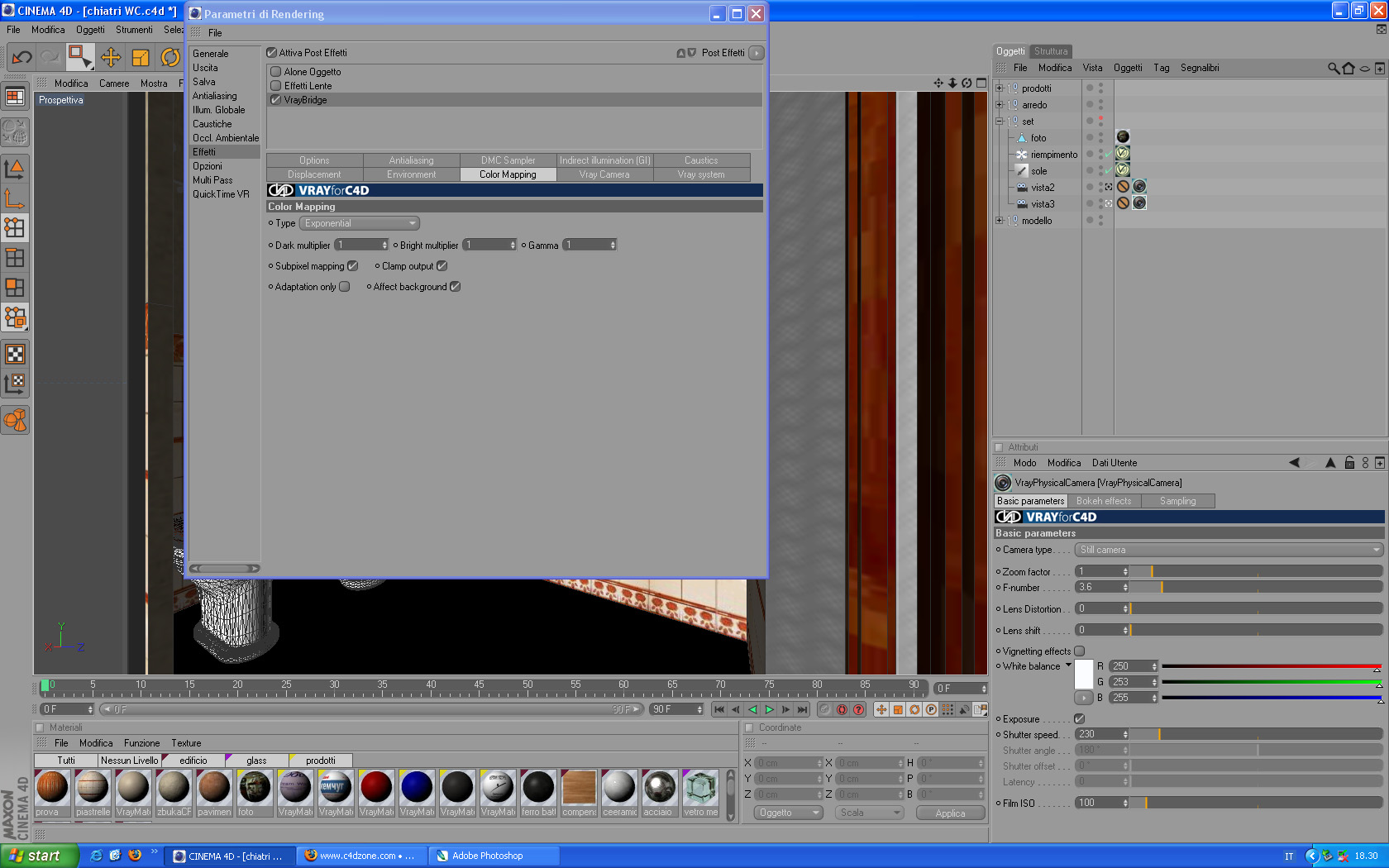Go to the end of animation
Screen dimensions: 1389x868
(802, 709)
